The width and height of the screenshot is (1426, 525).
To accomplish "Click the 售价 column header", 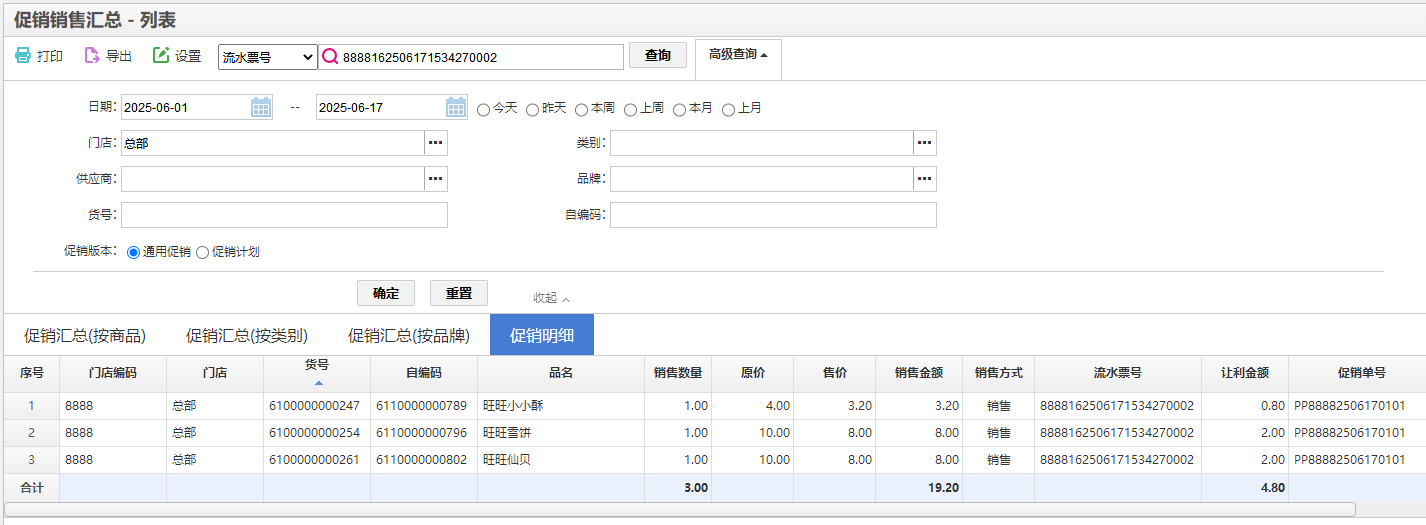I will [835, 373].
